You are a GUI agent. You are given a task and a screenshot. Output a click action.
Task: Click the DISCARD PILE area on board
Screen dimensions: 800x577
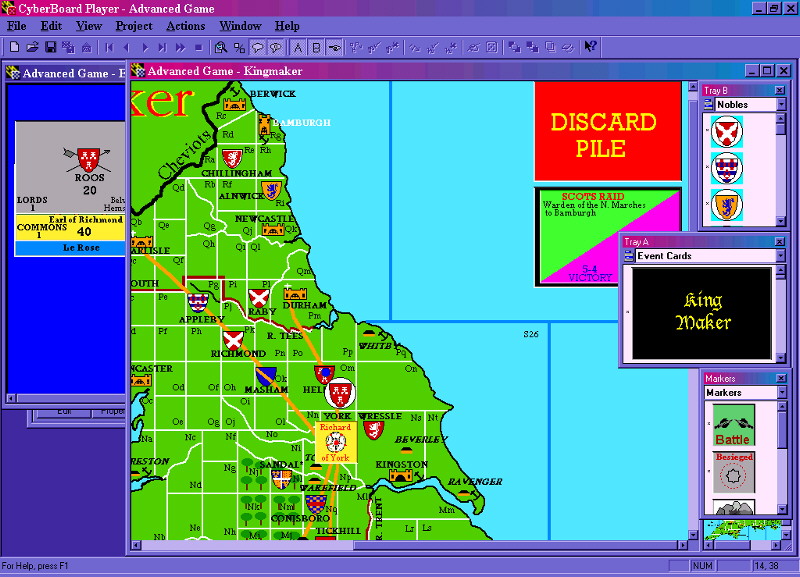(607, 131)
